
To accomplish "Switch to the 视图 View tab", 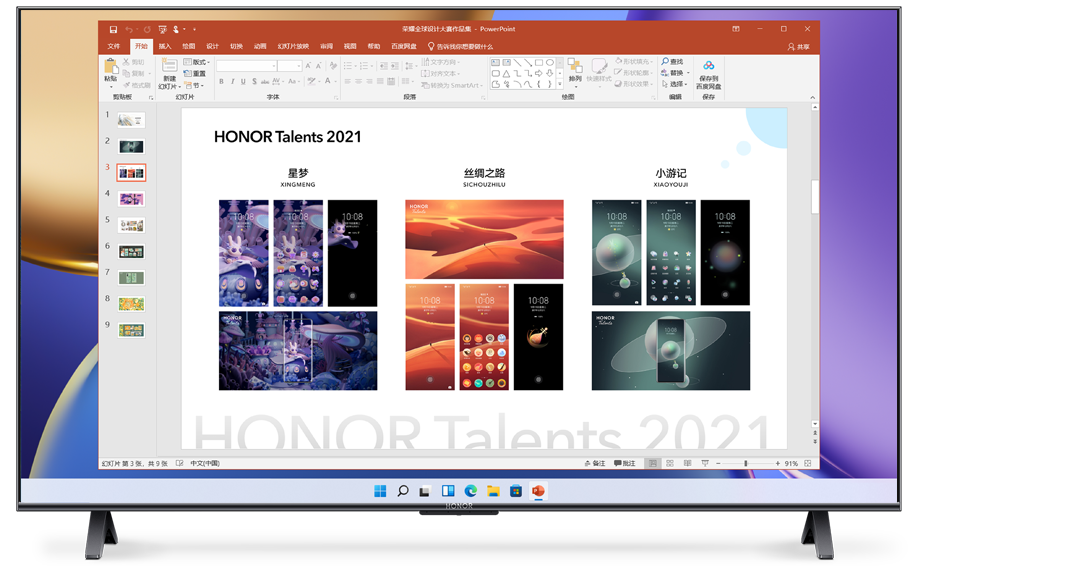I will click(x=350, y=46).
